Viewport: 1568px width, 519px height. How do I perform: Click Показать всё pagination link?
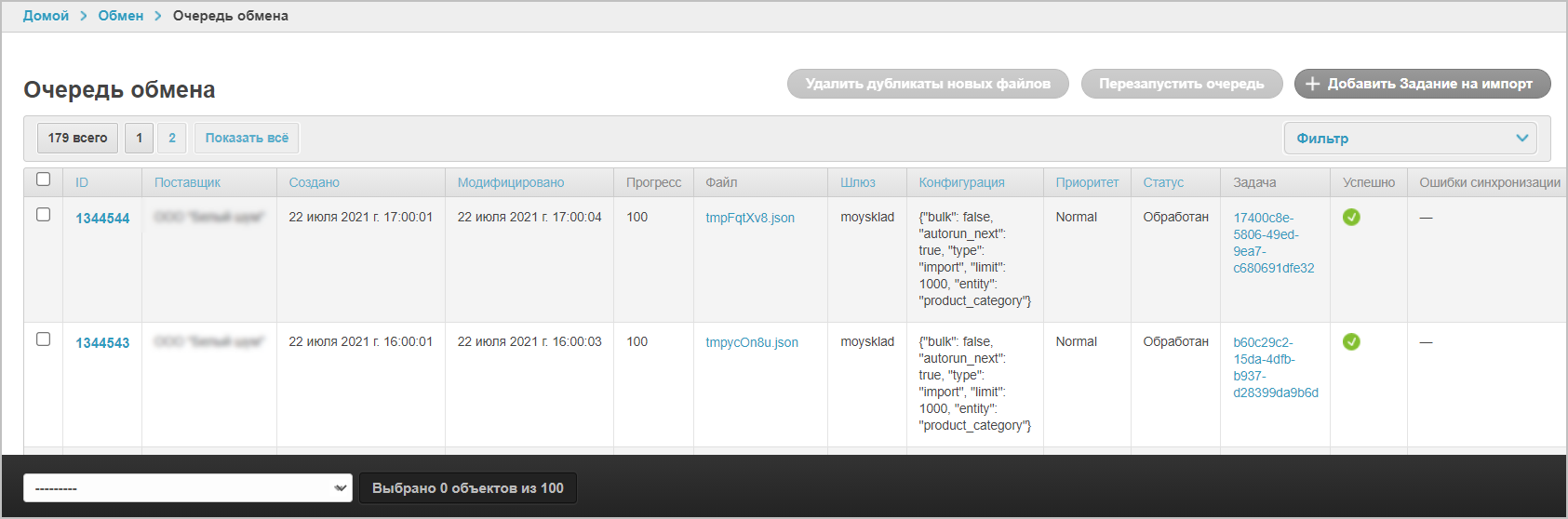(x=247, y=138)
